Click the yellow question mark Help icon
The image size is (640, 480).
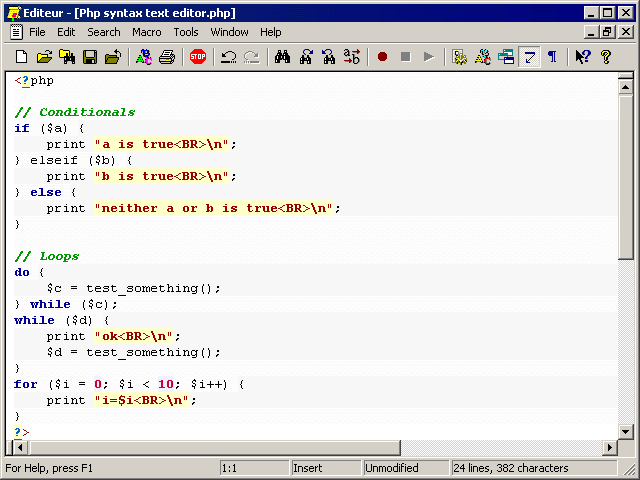606,57
